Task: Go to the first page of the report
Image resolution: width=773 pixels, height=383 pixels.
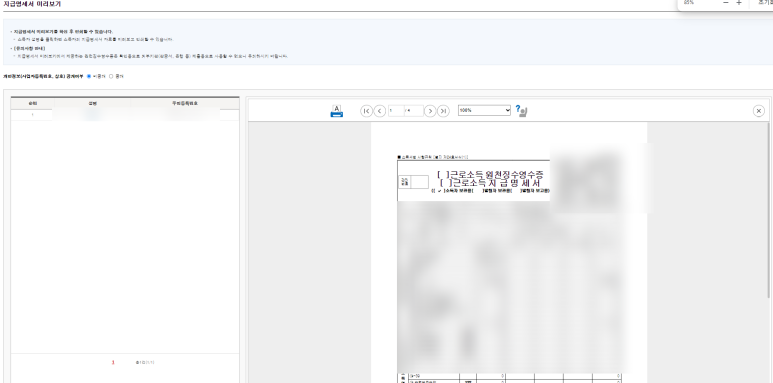Action: click(366, 111)
